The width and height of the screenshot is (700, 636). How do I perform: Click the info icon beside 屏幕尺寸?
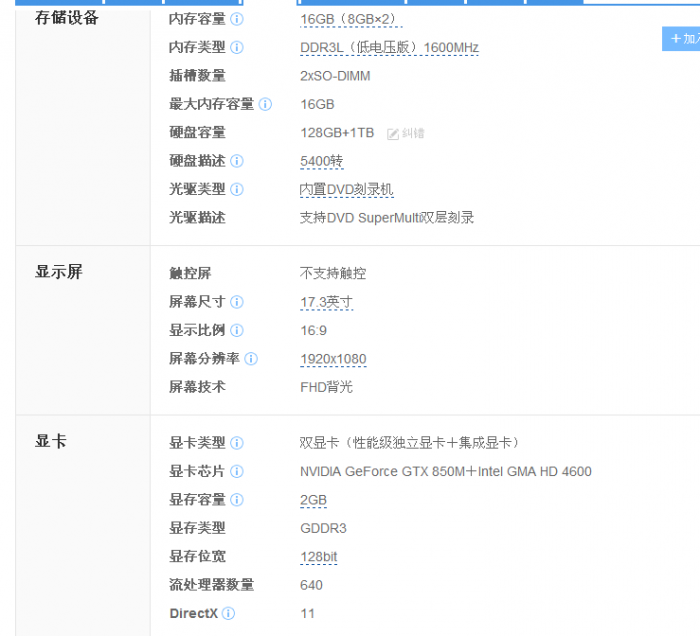(x=237, y=302)
